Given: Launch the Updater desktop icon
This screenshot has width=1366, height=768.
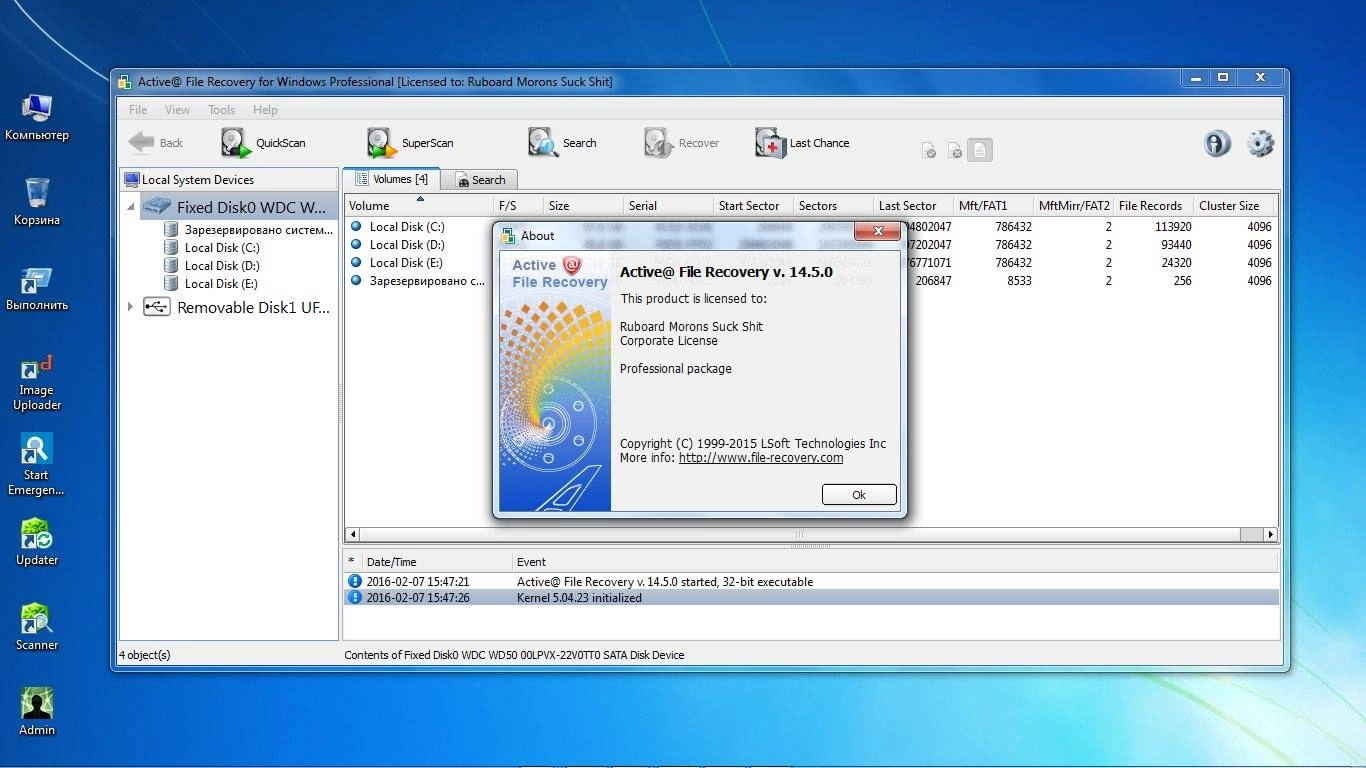Looking at the screenshot, I should tap(37, 542).
